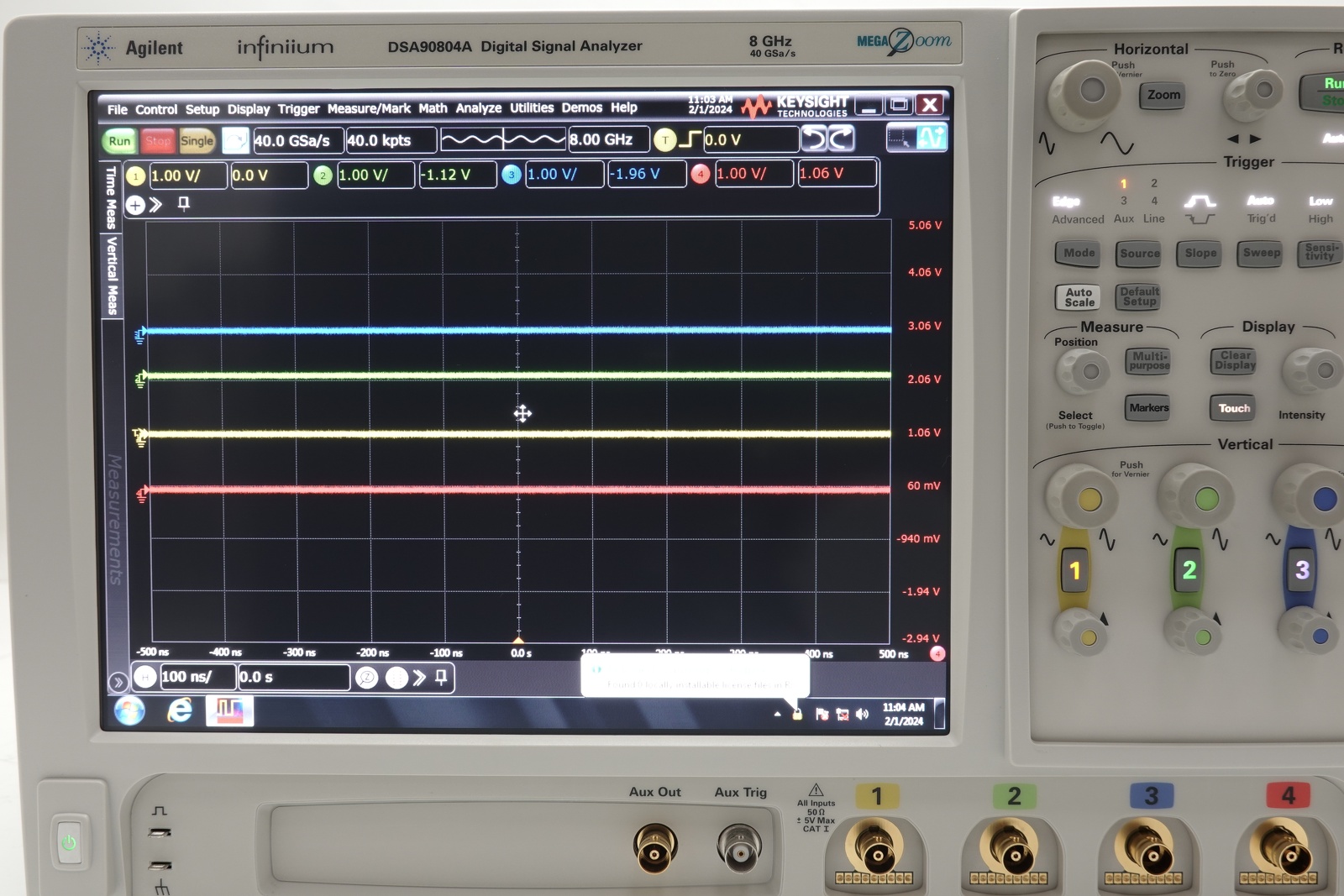Toggle the horizontal zoom Z icon
This screenshot has width=1344, height=896.
pos(366,678)
